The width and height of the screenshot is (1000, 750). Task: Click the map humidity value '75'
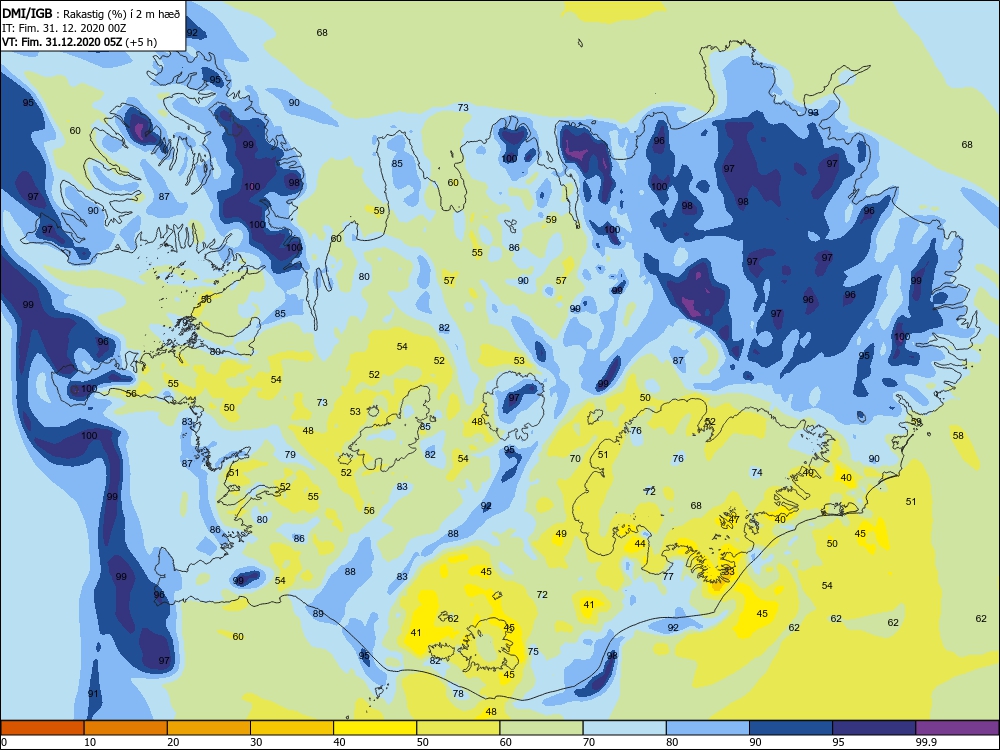pyautogui.click(x=533, y=652)
